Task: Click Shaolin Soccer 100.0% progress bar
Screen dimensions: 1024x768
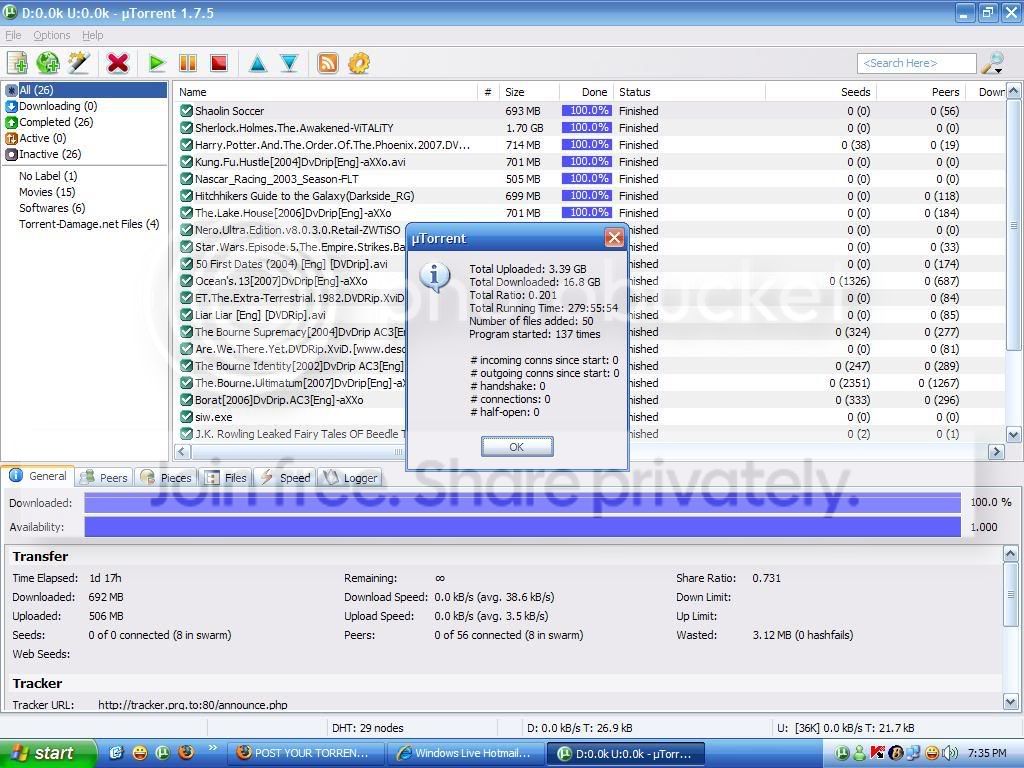Action: pos(586,110)
